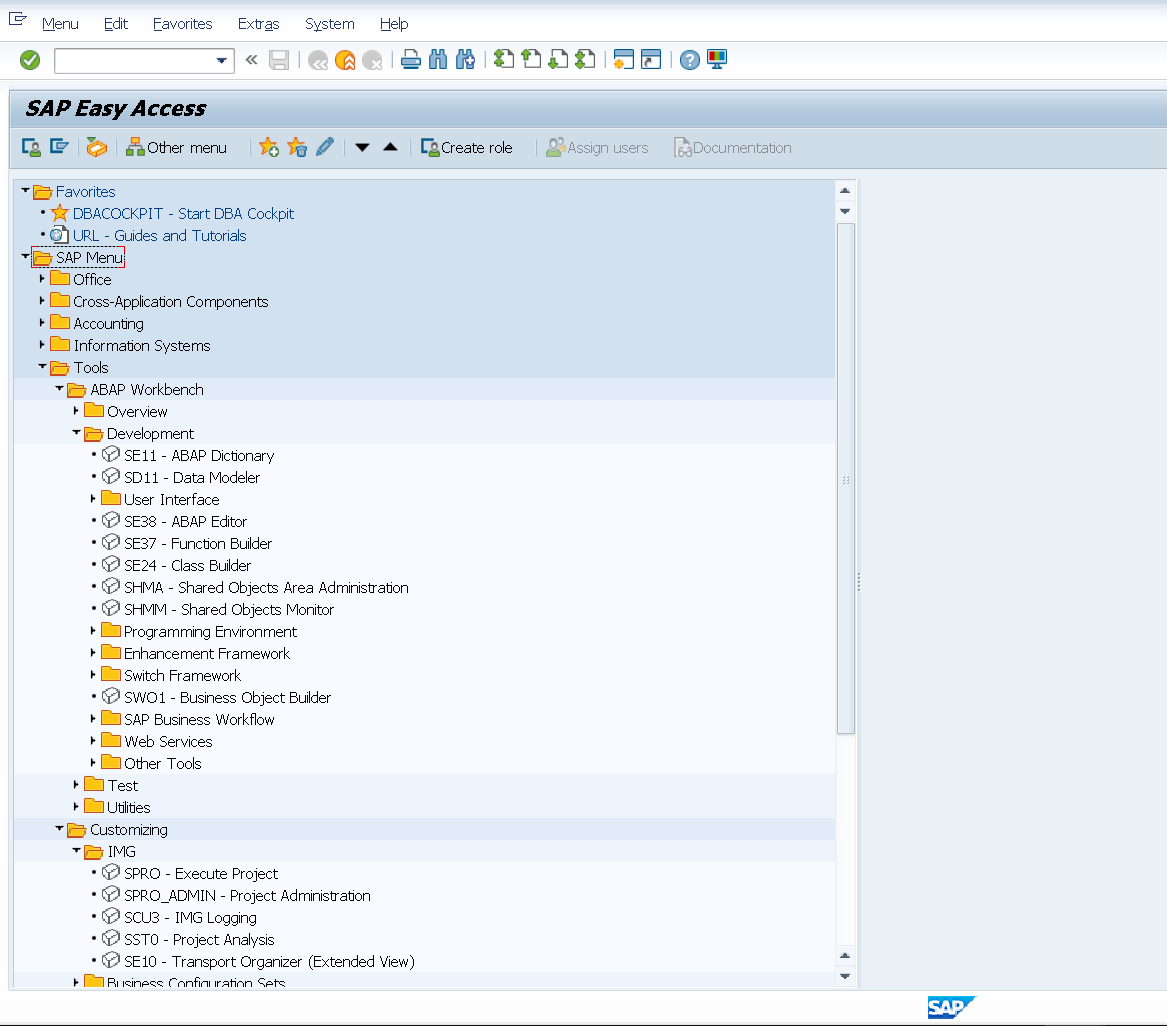Image resolution: width=1167 pixels, height=1026 pixels.
Task: Click the Help question mark icon
Action: click(689, 61)
